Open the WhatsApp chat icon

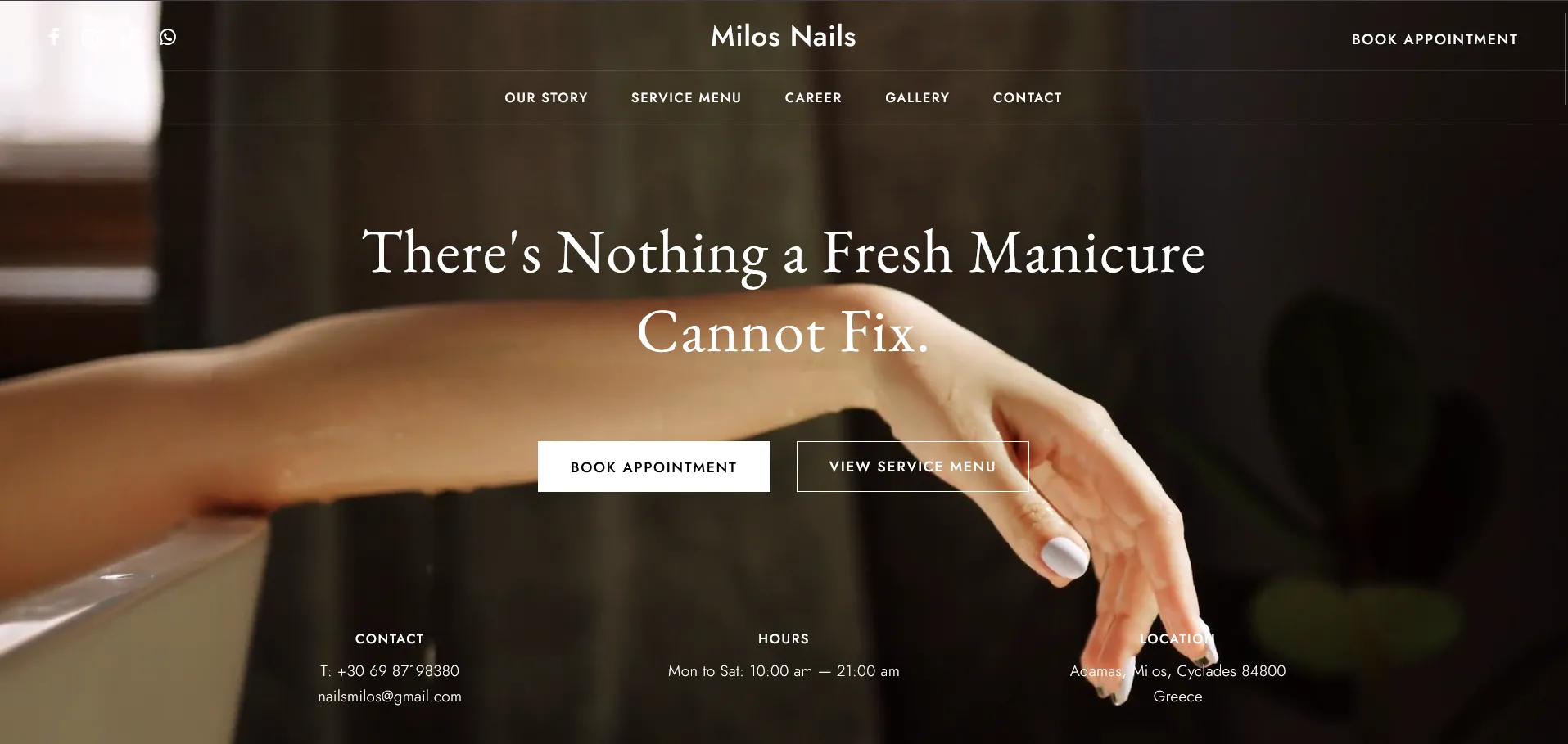[168, 37]
